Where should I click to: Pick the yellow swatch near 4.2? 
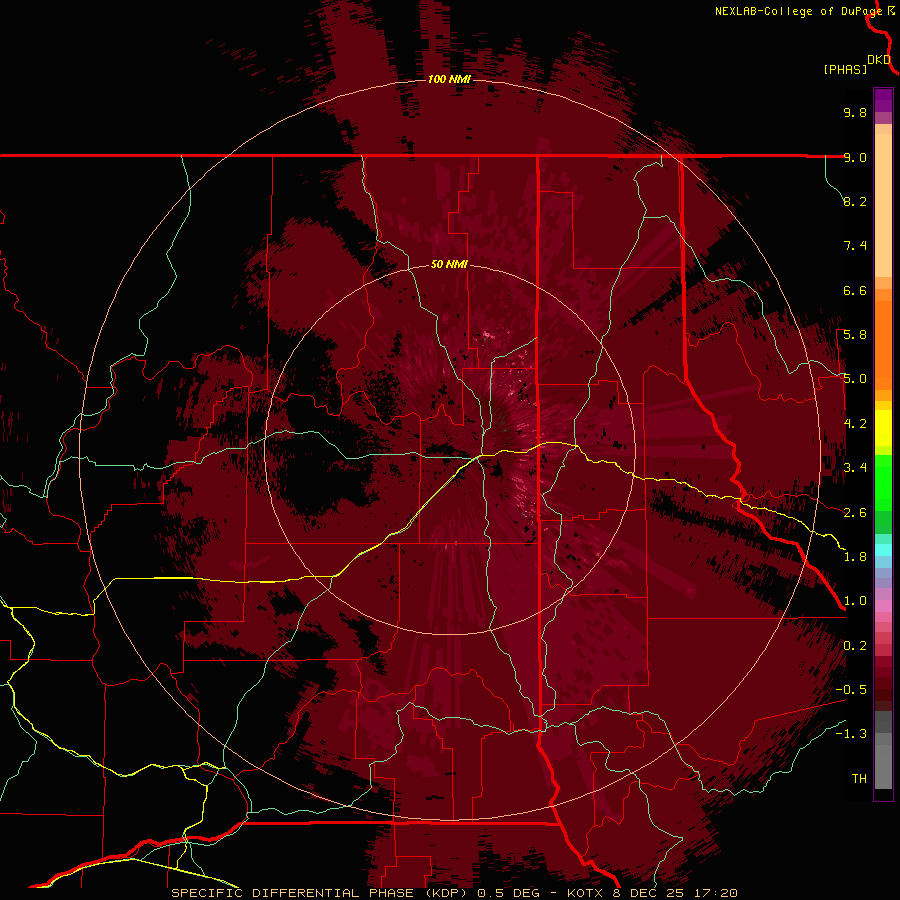pos(883,428)
